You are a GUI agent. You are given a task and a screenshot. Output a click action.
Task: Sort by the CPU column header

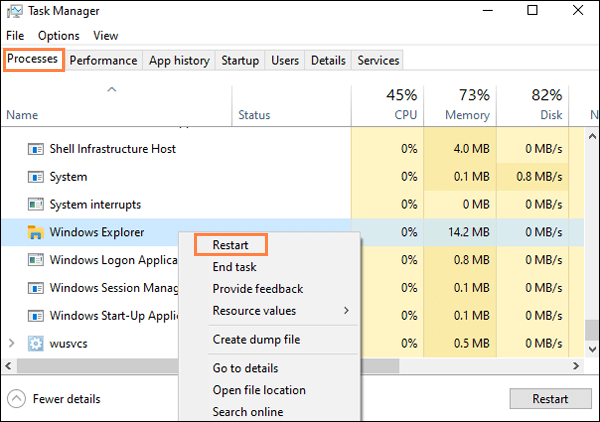tap(388, 105)
